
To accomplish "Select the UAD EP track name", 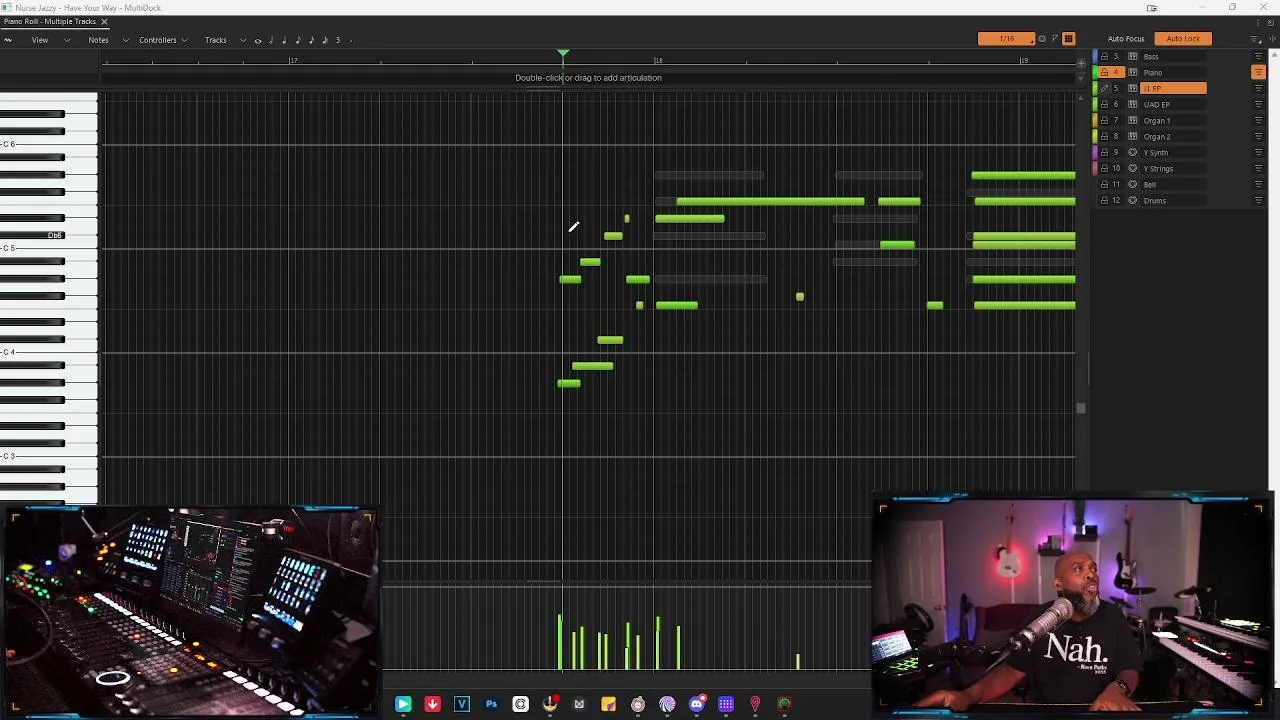I will click(x=1156, y=104).
